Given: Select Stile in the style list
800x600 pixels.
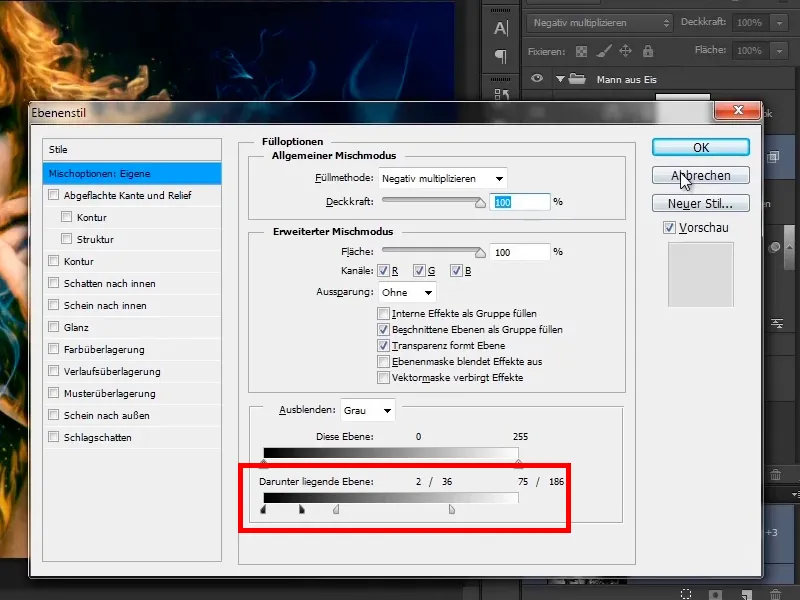Looking at the screenshot, I should tap(132, 149).
